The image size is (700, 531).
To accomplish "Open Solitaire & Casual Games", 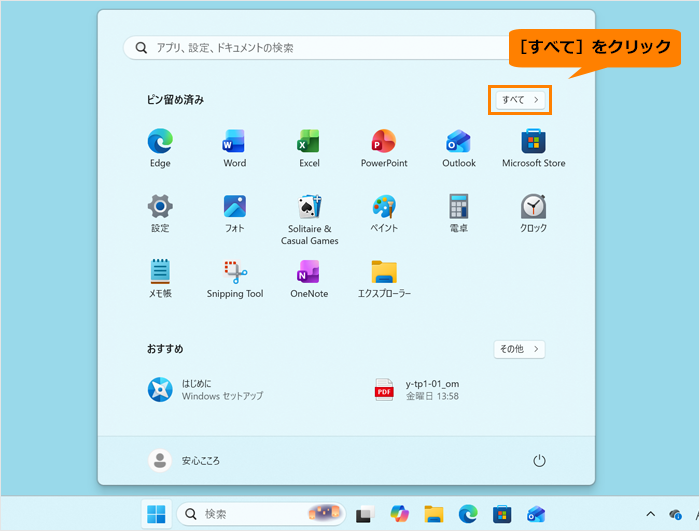I will pos(309,219).
